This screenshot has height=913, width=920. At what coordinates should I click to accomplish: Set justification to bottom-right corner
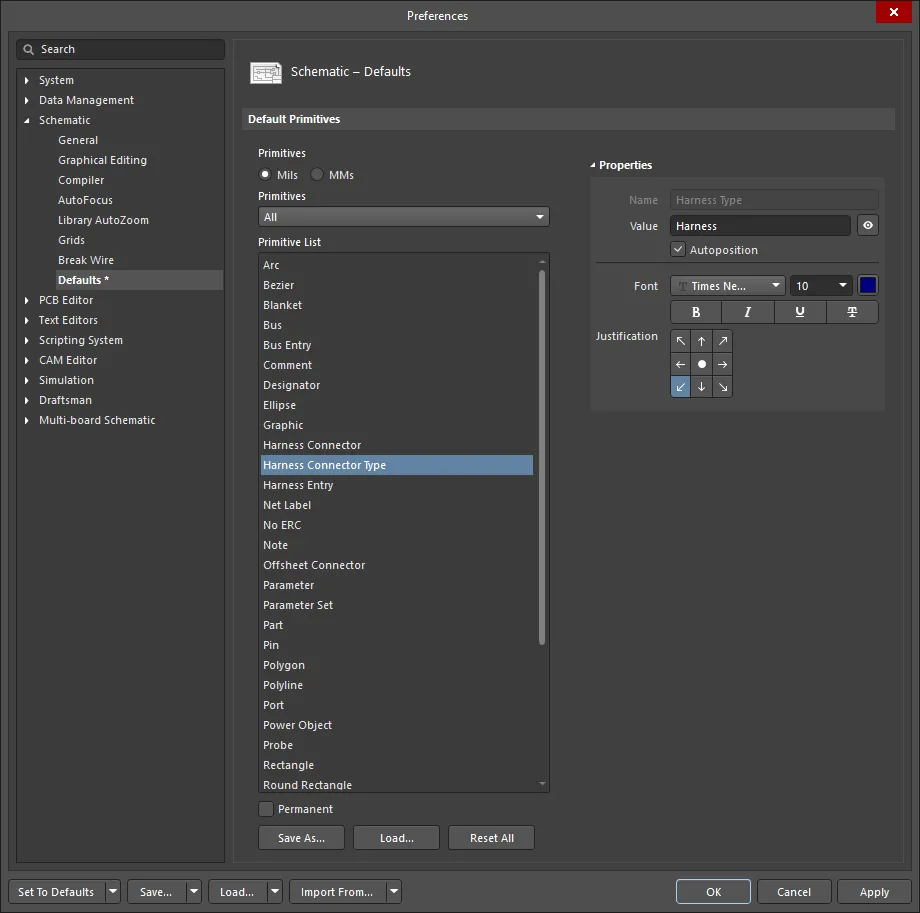(722, 387)
